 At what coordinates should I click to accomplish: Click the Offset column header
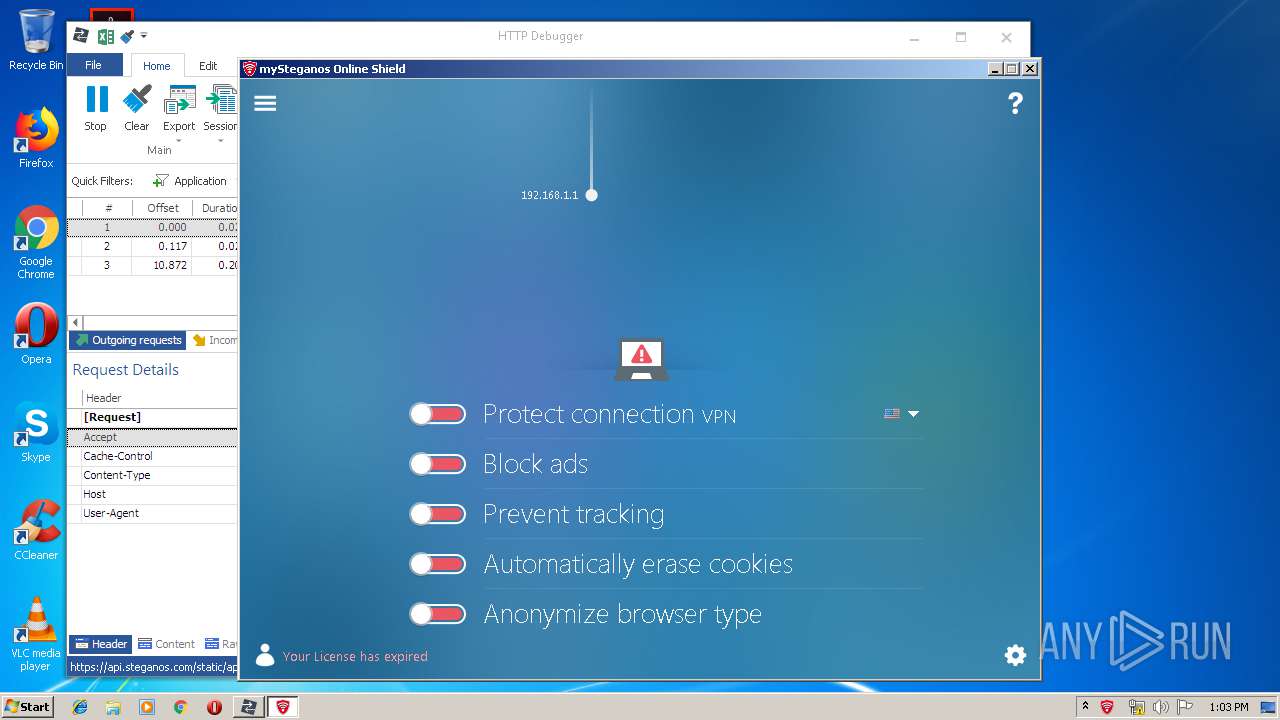point(163,208)
